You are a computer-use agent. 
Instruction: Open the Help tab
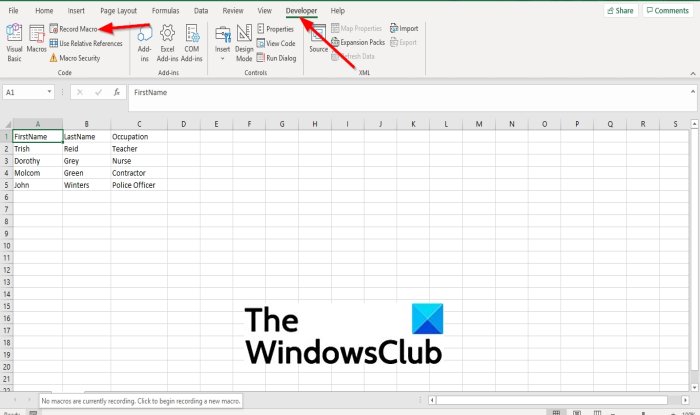point(338,10)
